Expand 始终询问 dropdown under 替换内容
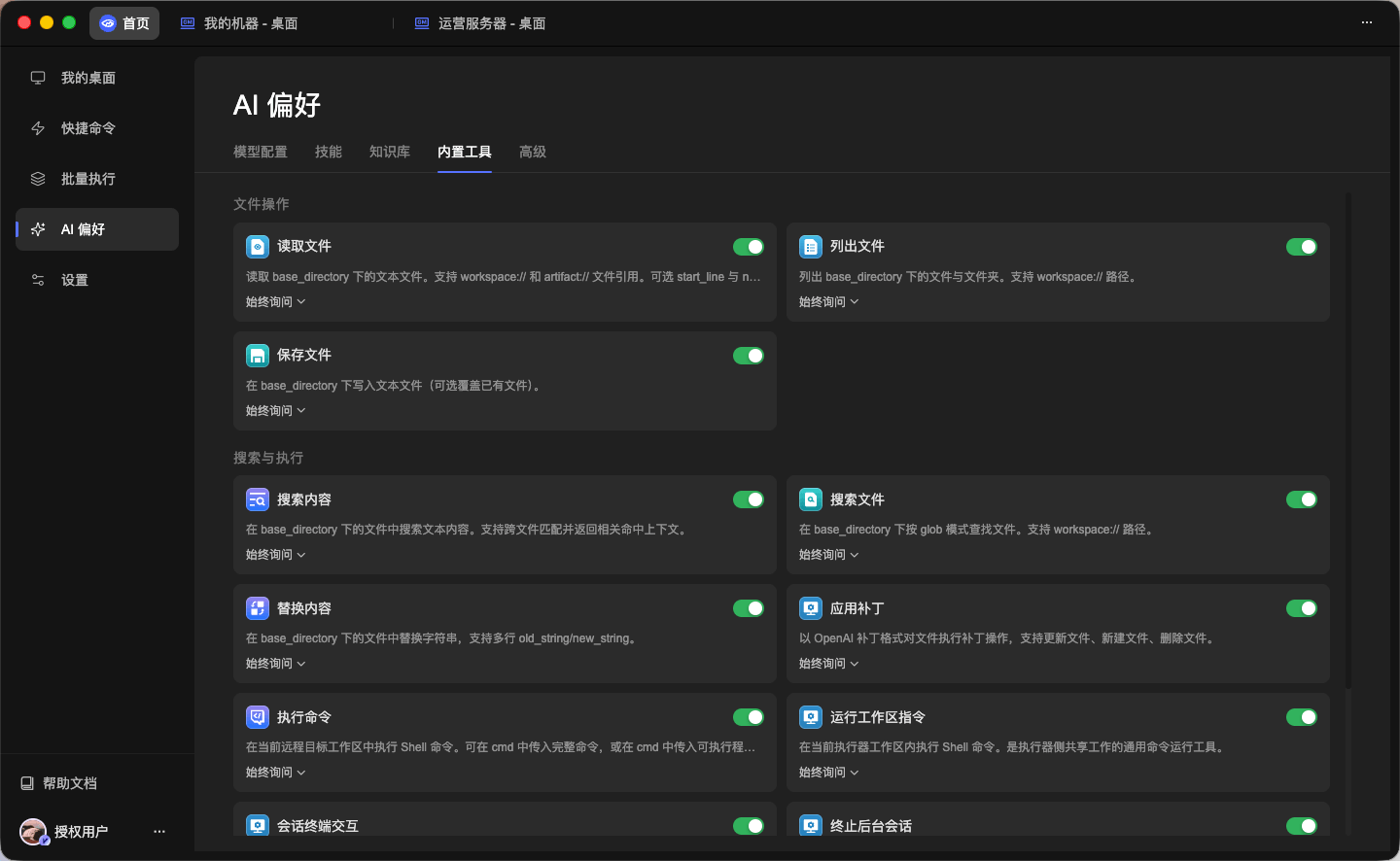This screenshot has width=1400, height=861. pos(276,664)
